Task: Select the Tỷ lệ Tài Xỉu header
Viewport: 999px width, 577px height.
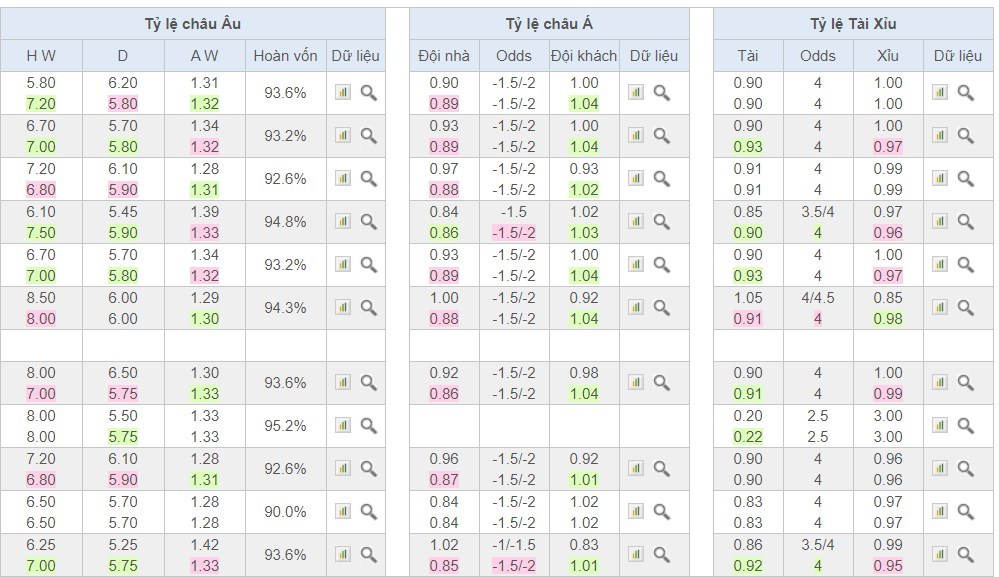Action: (853, 24)
